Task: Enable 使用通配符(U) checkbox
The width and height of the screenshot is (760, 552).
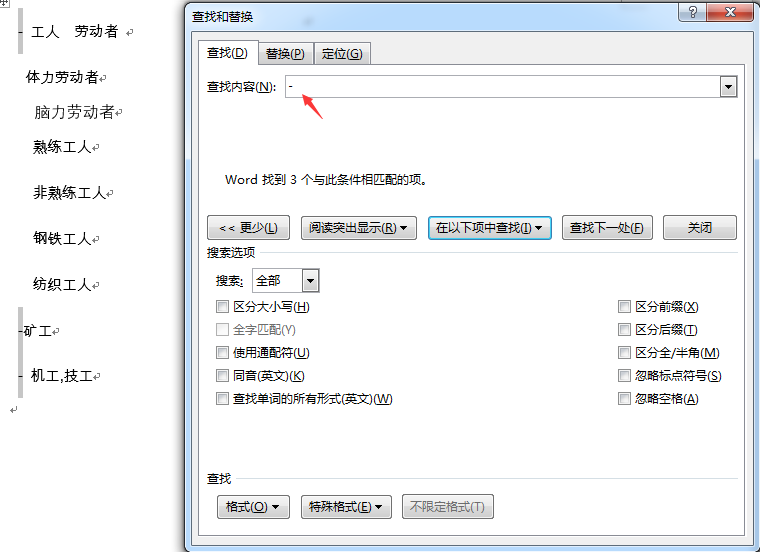Action: pos(222,352)
